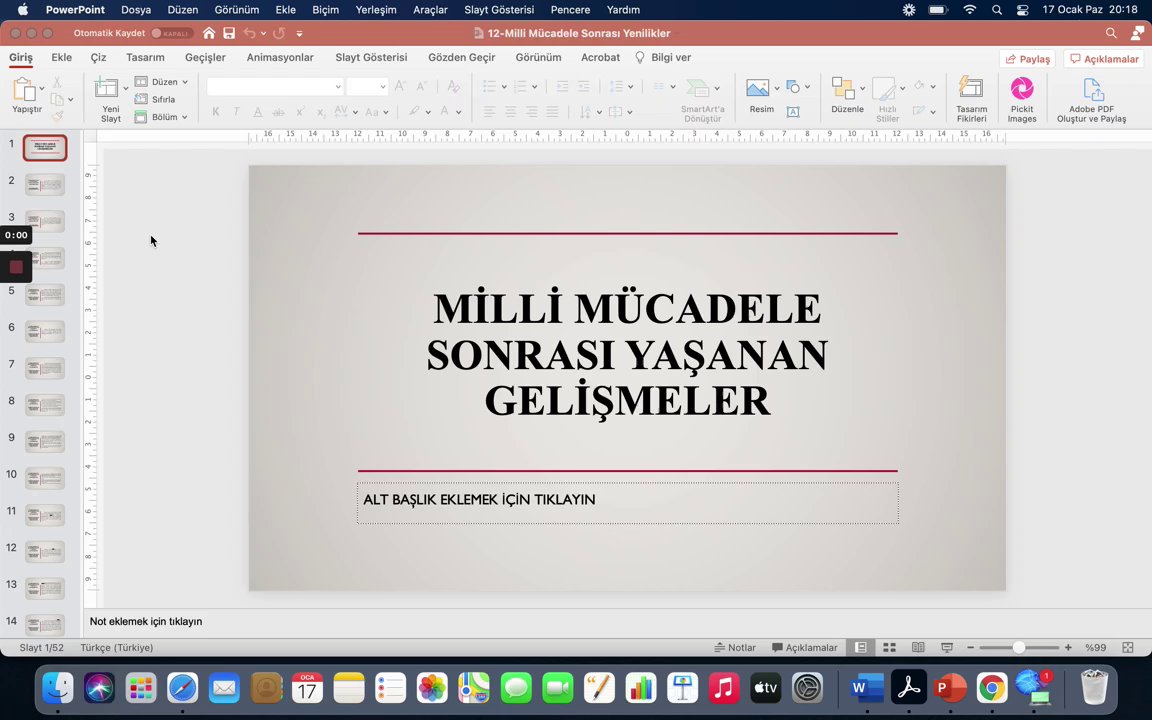Image resolution: width=1152 pixels, height=720 pixels.
Task: Adjust the zoom slider handle
Action: tap(1018, 647)
